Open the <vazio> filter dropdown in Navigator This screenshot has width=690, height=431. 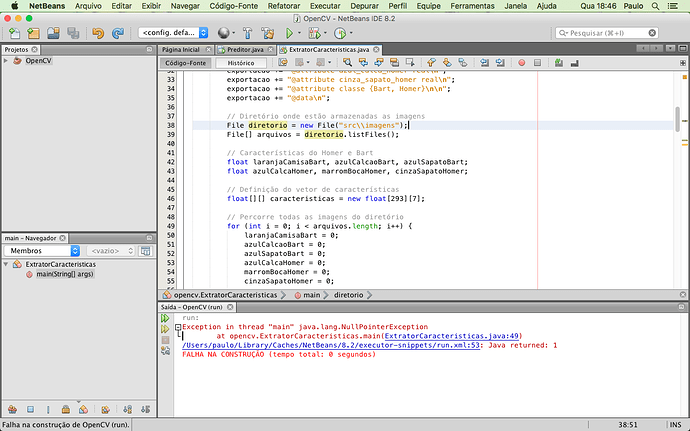pyautogui.click(x=111, y=250)
